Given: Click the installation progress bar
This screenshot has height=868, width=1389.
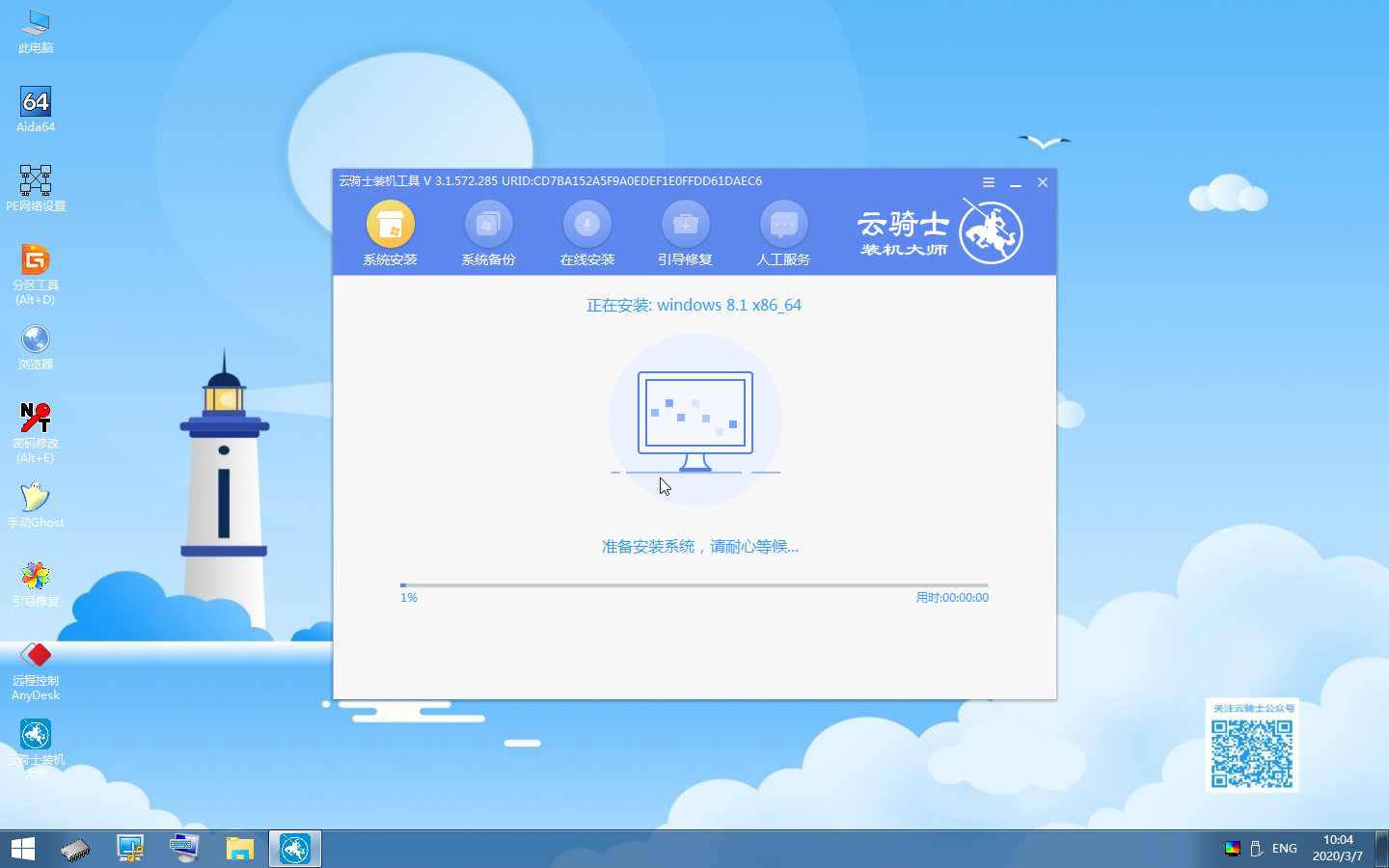Looking at the screenshot, I should point(694,584).
